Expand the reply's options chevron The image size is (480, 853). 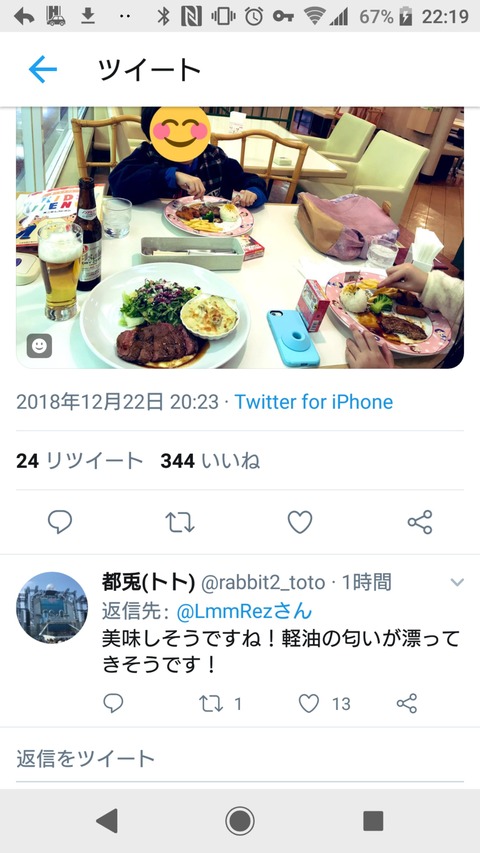(x=457, y=583)
